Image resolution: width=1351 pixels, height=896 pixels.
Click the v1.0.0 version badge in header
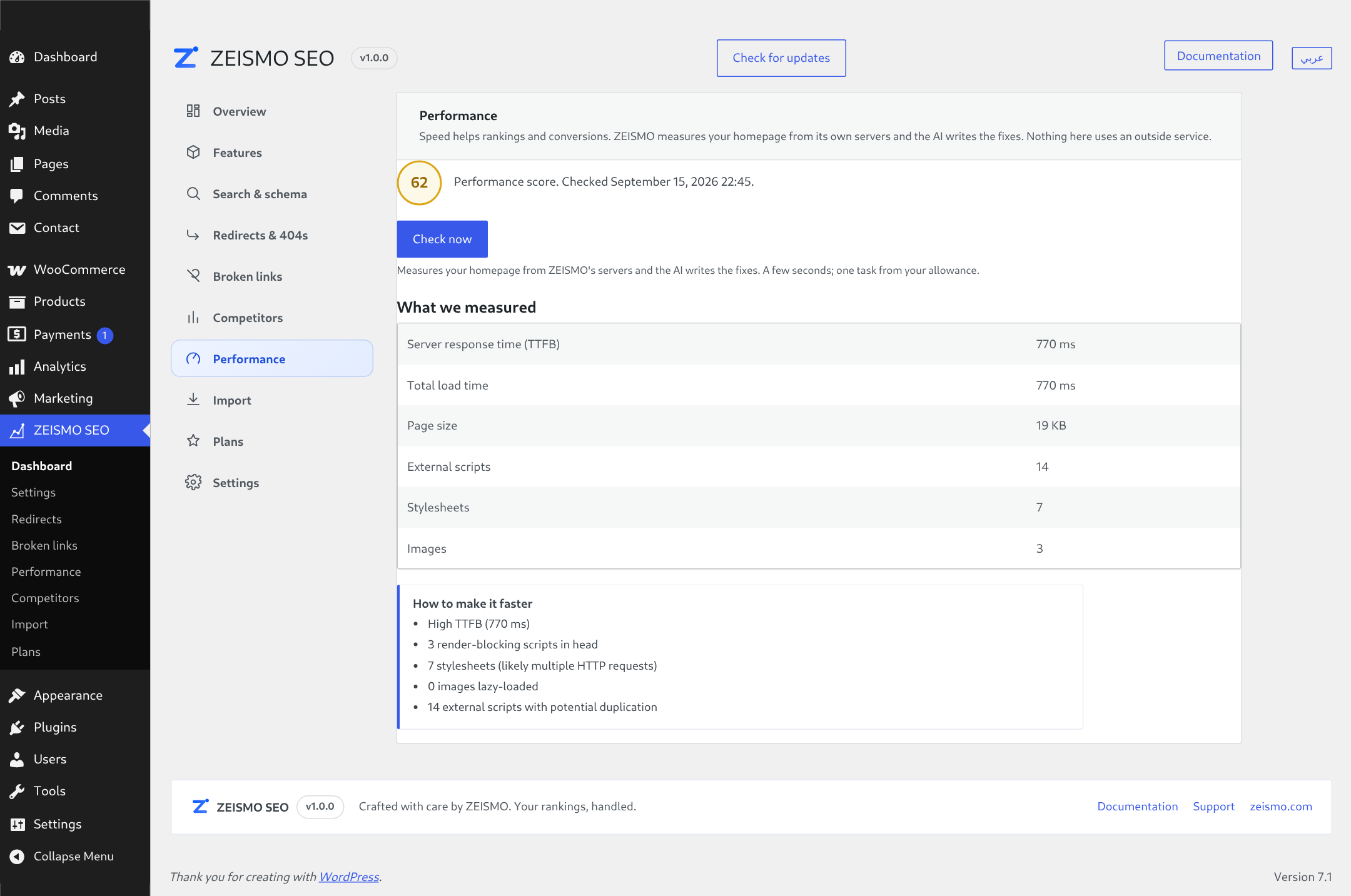coord(374,58)
